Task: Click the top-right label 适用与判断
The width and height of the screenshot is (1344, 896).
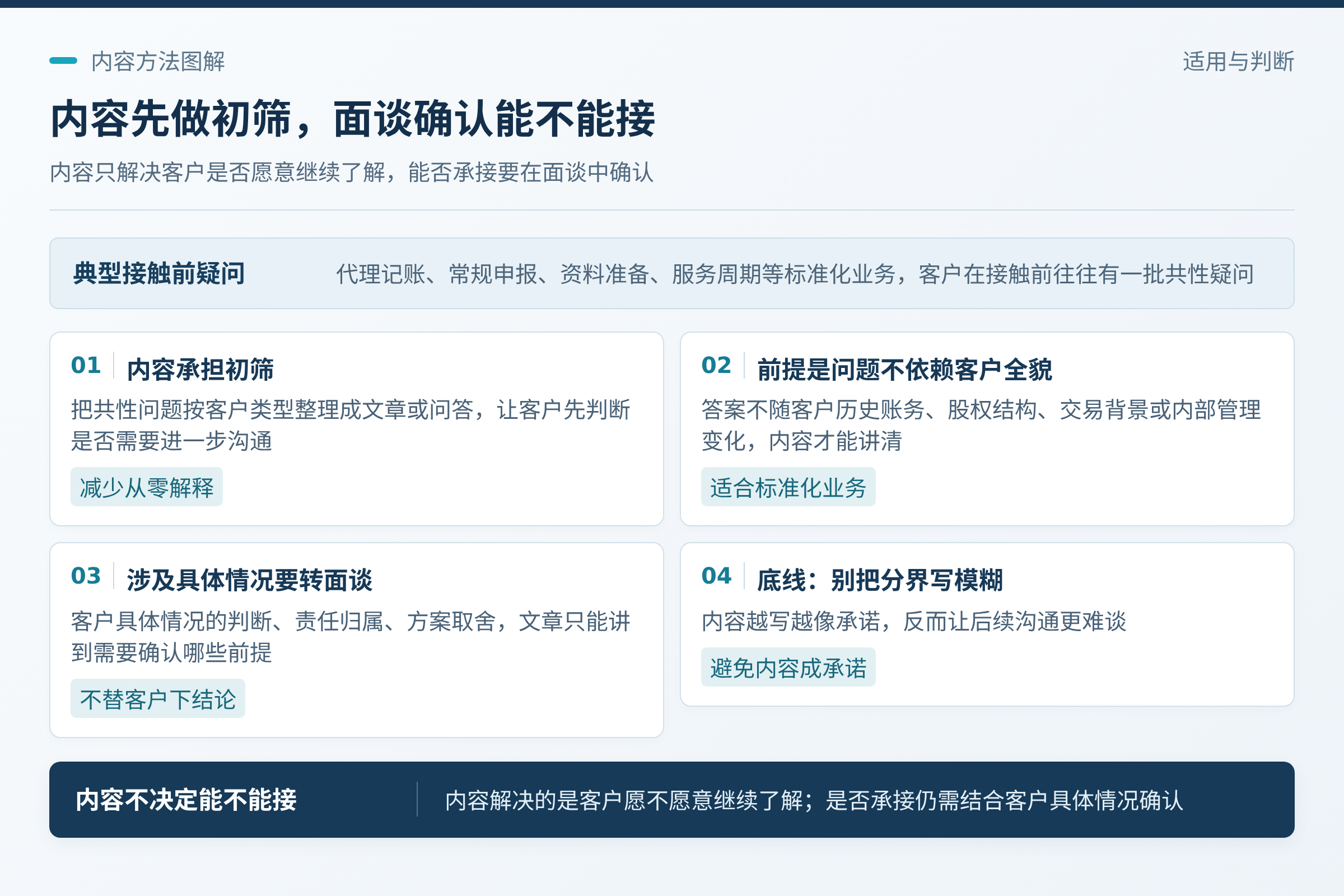Action: (x=1238, y=61)
